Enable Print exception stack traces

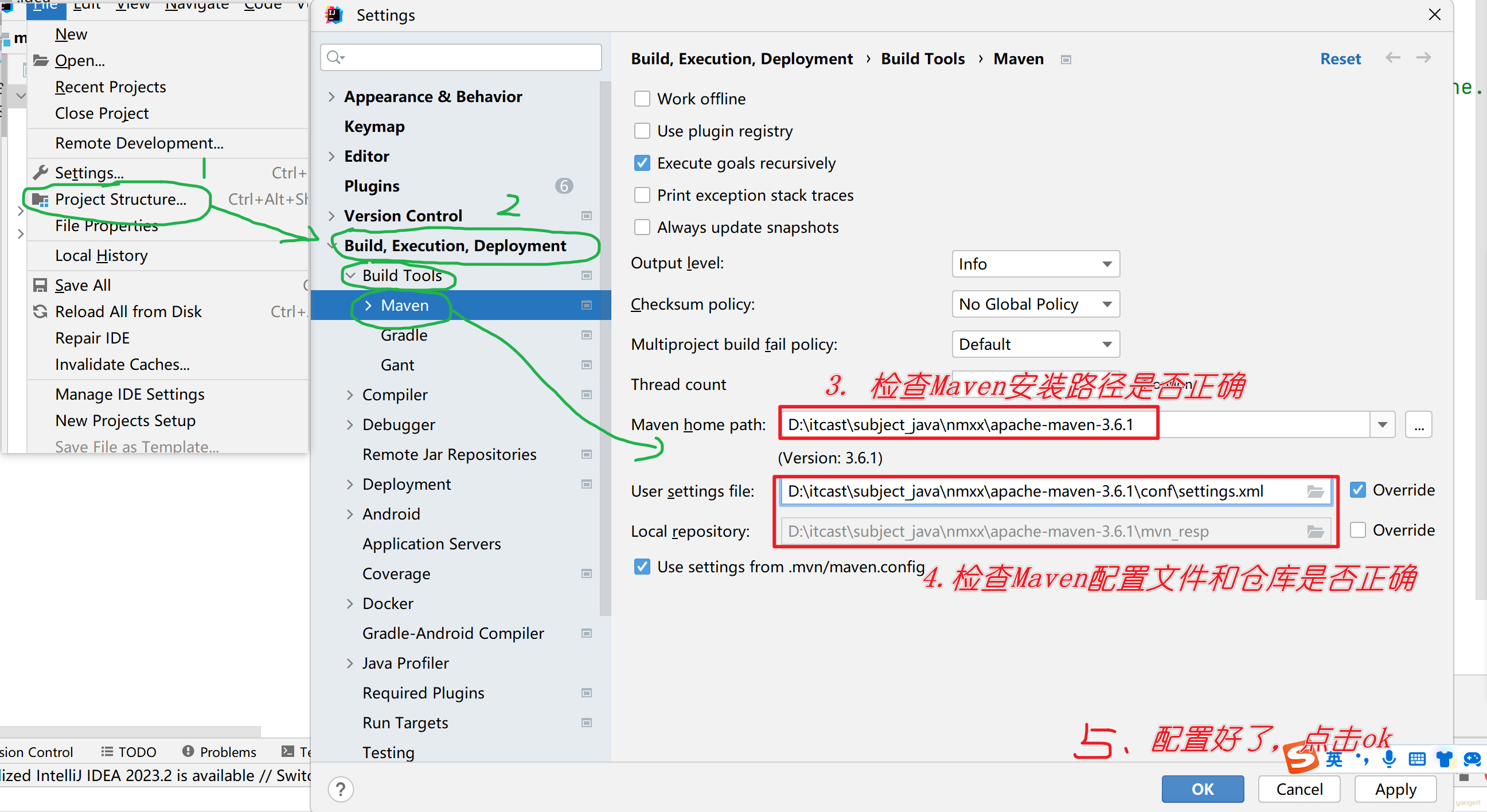[x=642, y=195]
